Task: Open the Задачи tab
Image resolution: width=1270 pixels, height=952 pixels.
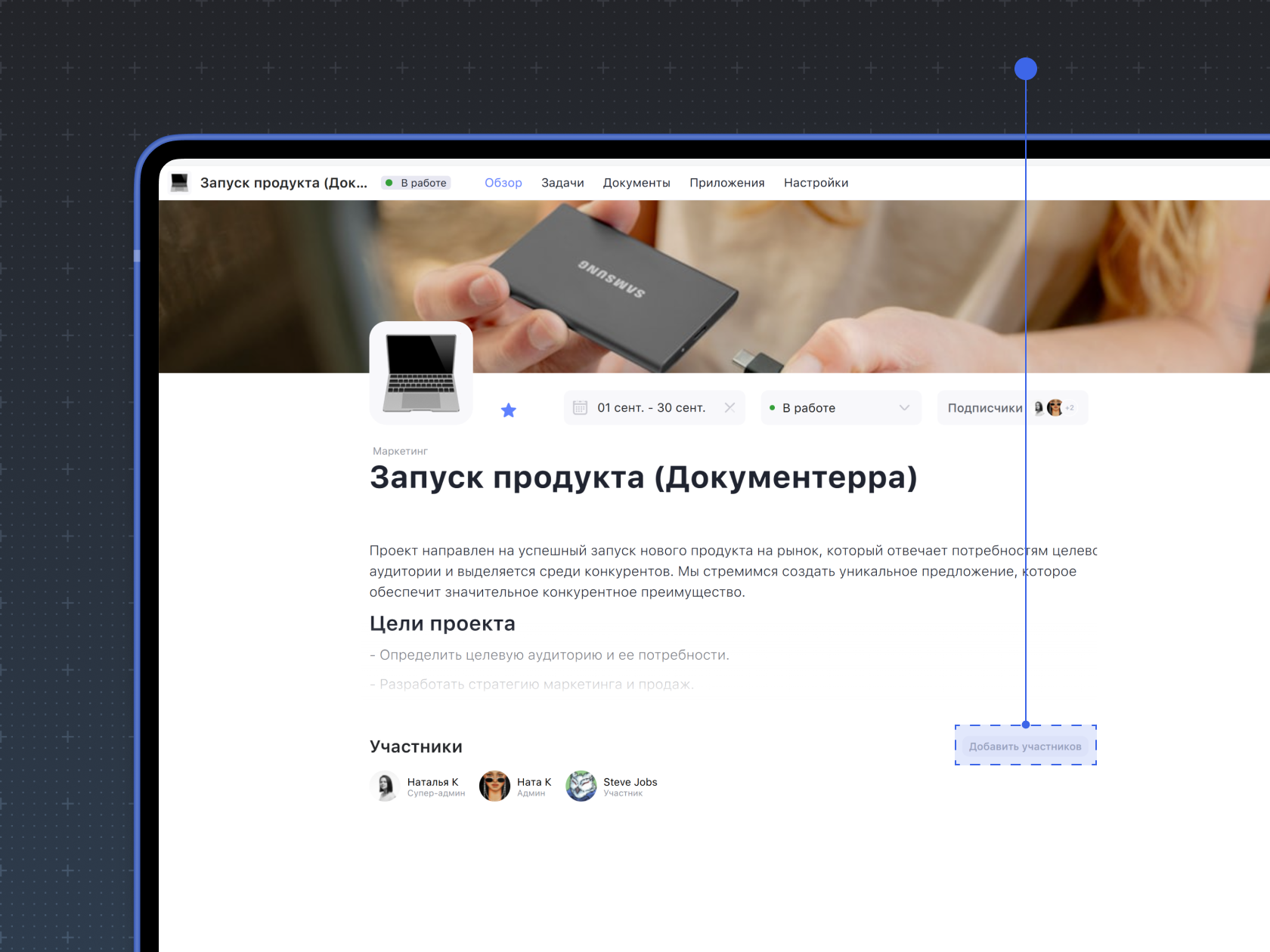Action: pos(562,183)
